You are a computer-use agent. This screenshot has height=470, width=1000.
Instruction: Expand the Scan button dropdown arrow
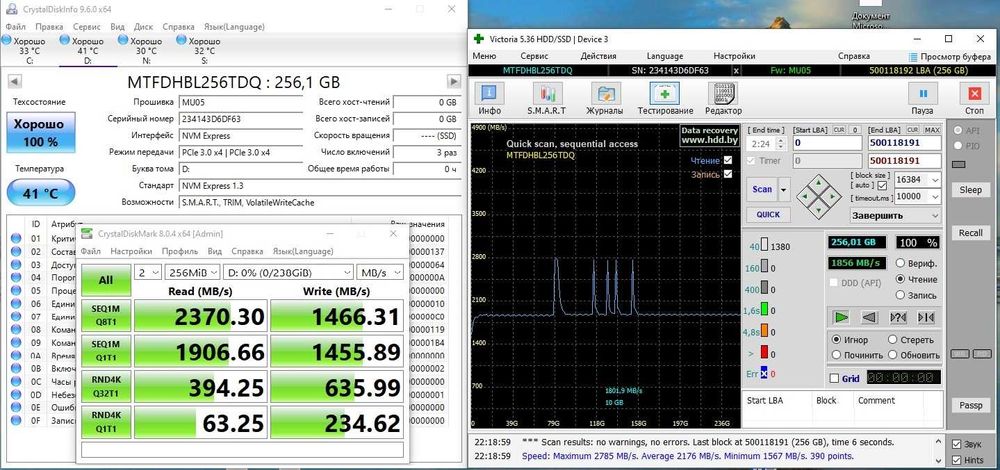784,189
